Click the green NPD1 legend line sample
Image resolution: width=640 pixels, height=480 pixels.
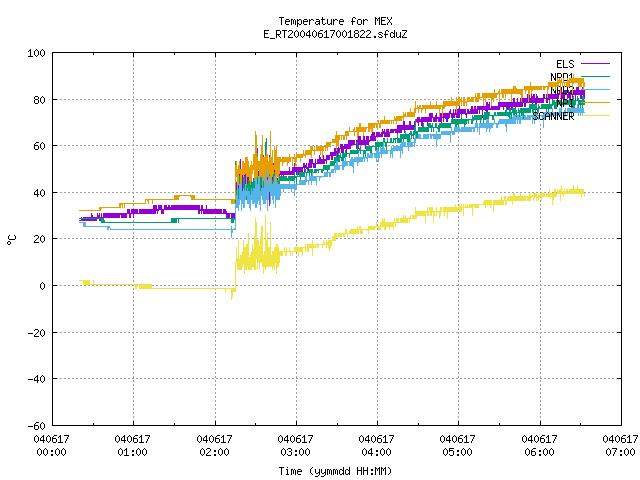tap(595, 76)
